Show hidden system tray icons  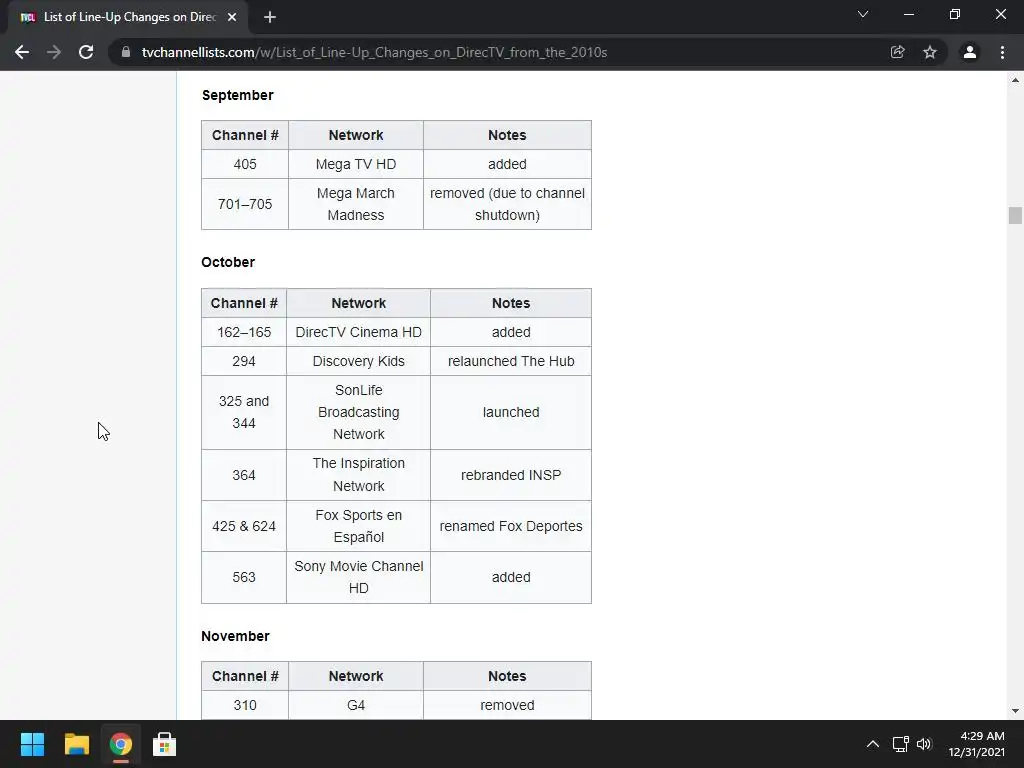click(872, 744)
